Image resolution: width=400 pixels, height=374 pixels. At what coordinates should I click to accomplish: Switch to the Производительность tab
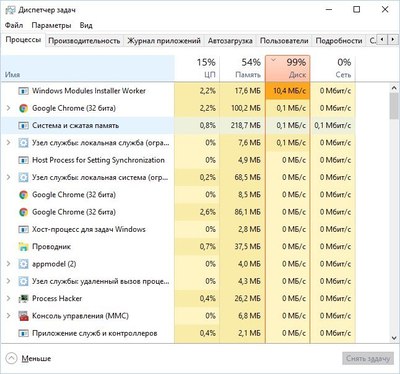click(84, 41)
